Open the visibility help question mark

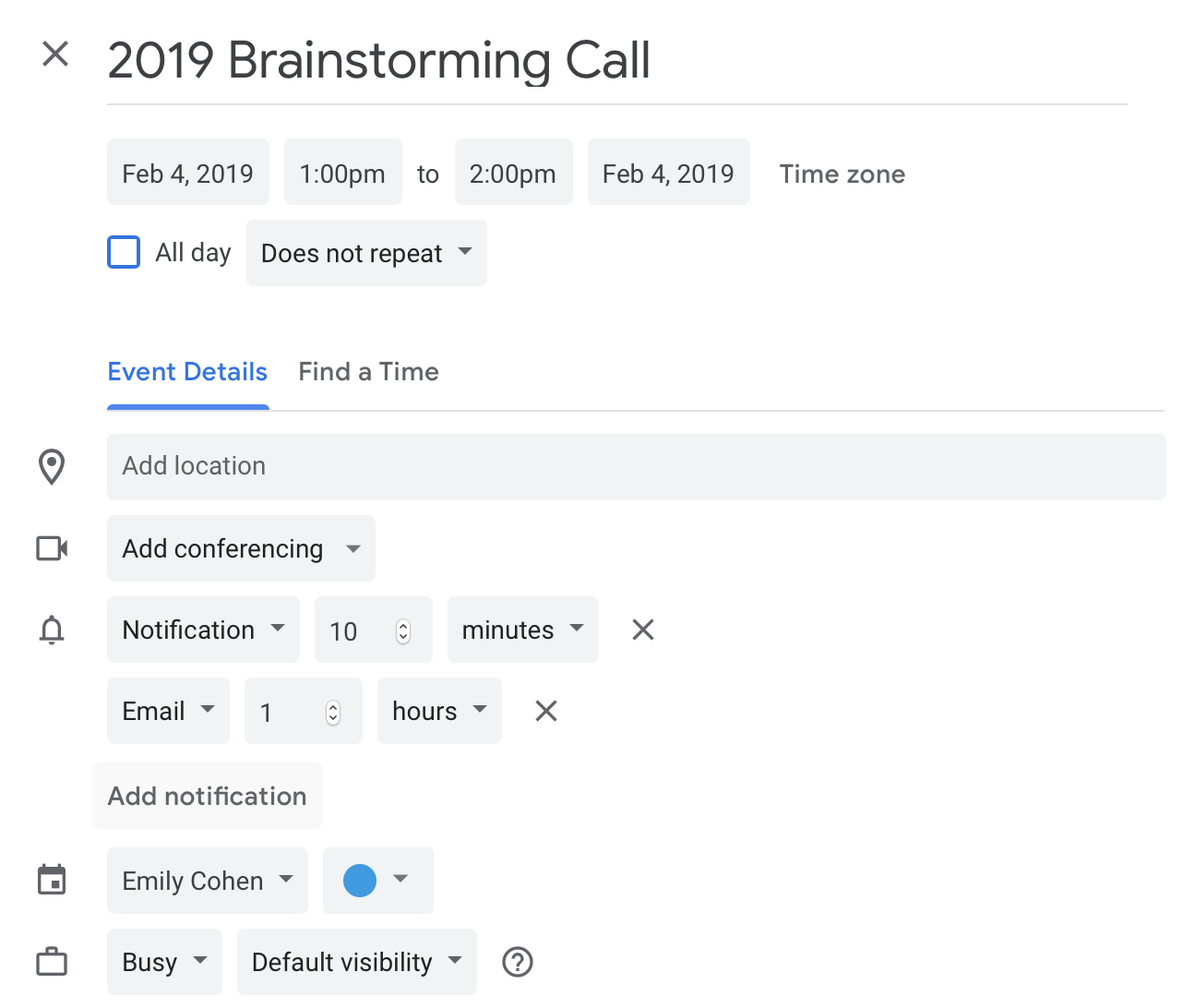(518, 962)
